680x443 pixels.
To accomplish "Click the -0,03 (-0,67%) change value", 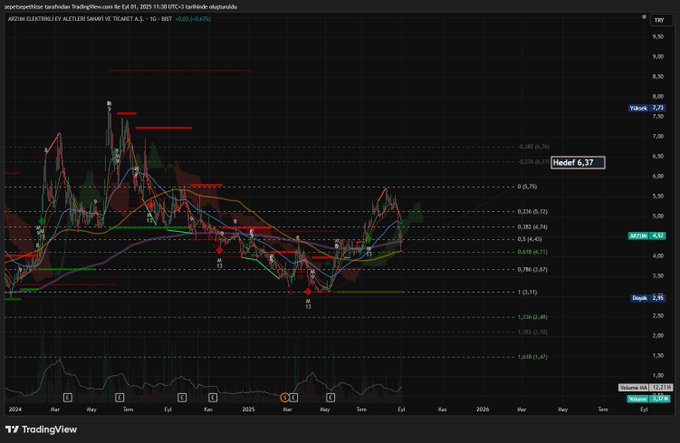I will [x=193, y=19].
